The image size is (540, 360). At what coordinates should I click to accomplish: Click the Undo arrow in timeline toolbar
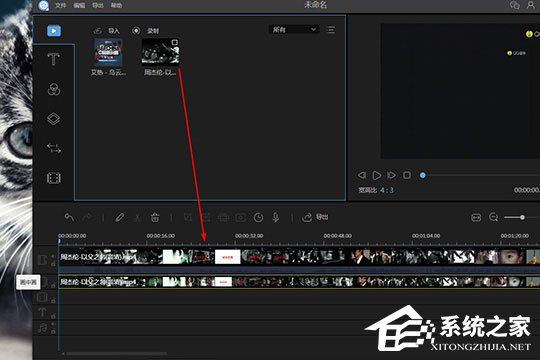coord(69,217)
